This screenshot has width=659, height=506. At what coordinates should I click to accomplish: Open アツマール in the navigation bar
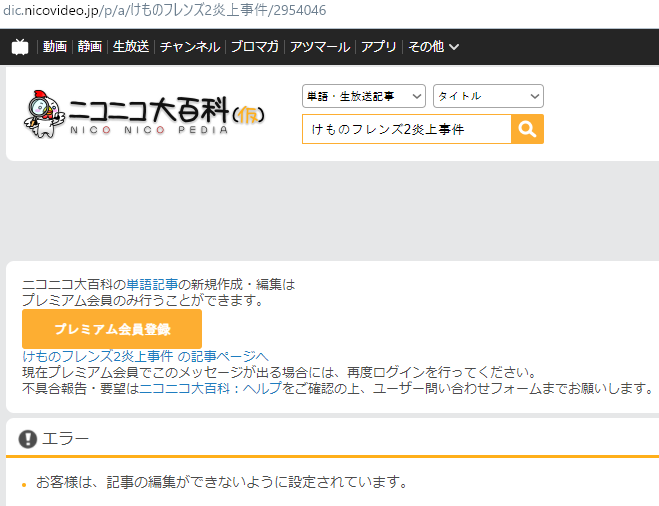click(320, 47)
